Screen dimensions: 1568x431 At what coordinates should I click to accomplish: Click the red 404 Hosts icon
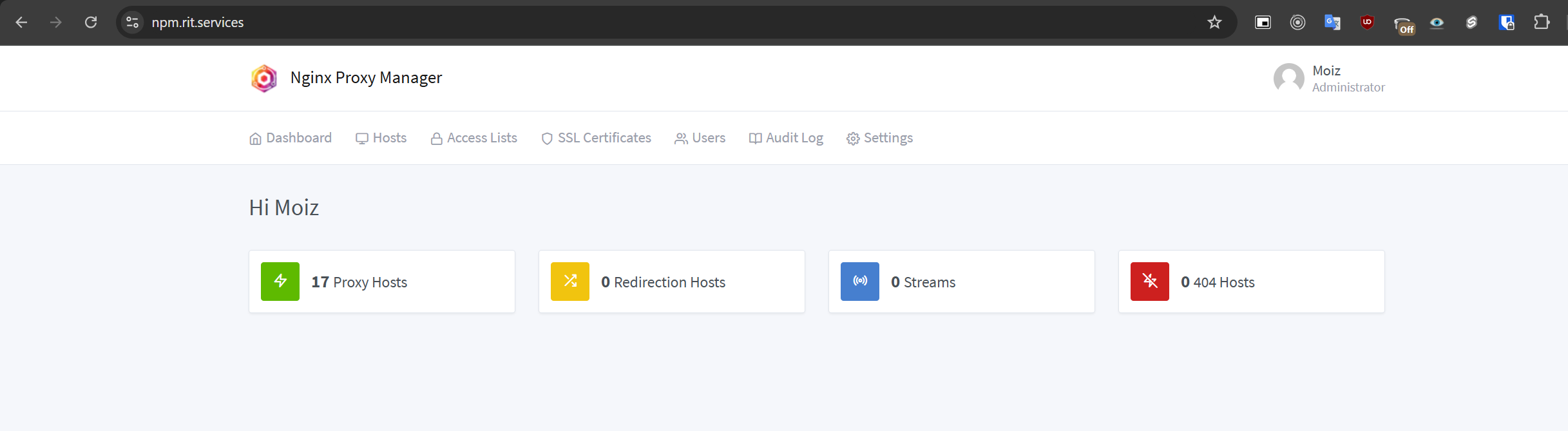click(x=1150, y=282)
